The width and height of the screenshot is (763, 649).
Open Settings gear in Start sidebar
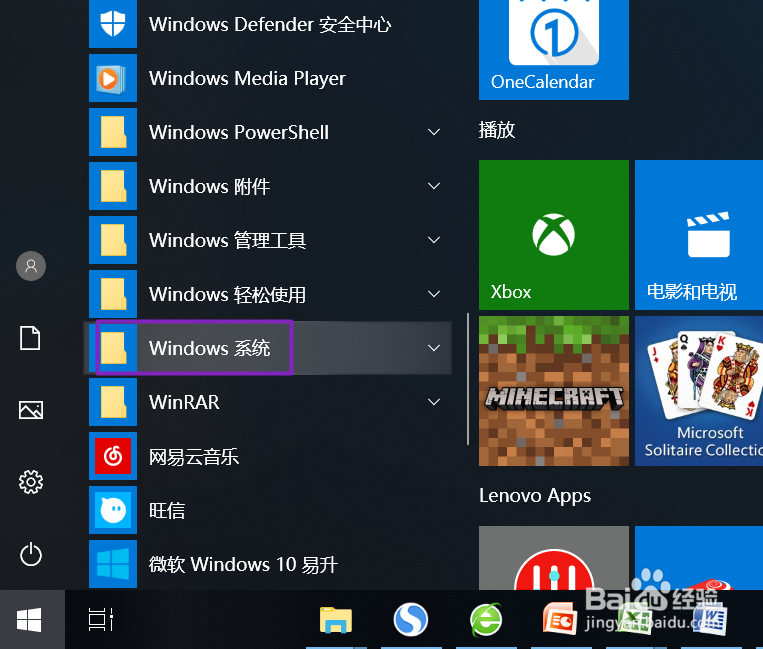tap(31, 482)
